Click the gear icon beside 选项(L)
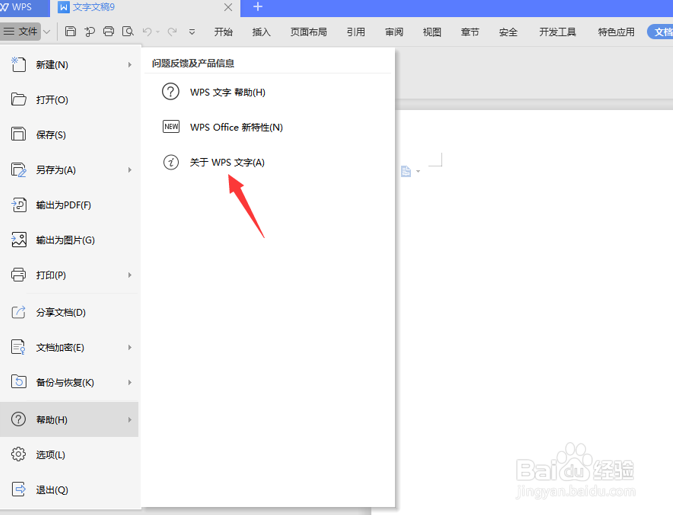The image size is (673, 515). coord(18,454)
